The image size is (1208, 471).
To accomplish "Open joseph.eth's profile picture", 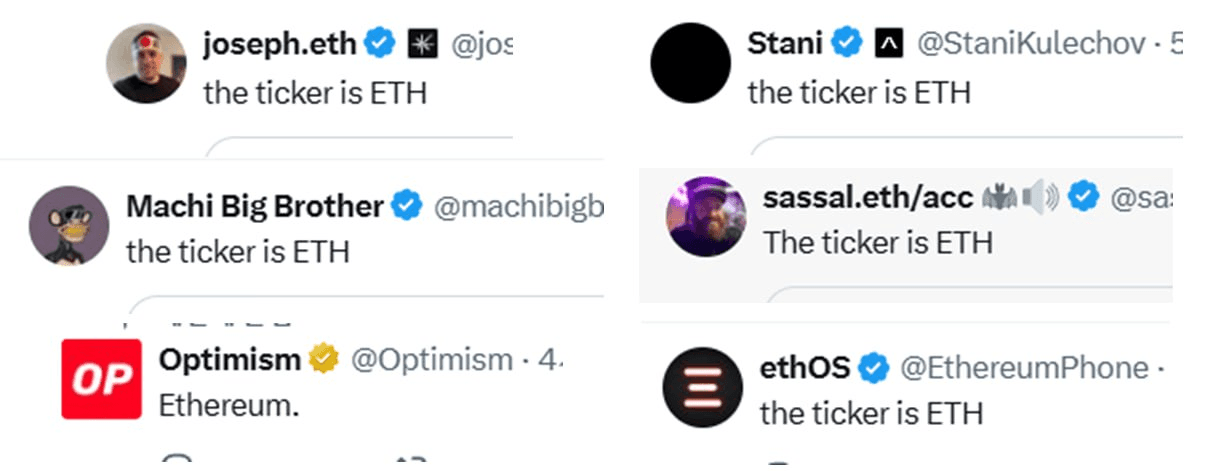I will point(146,63).
